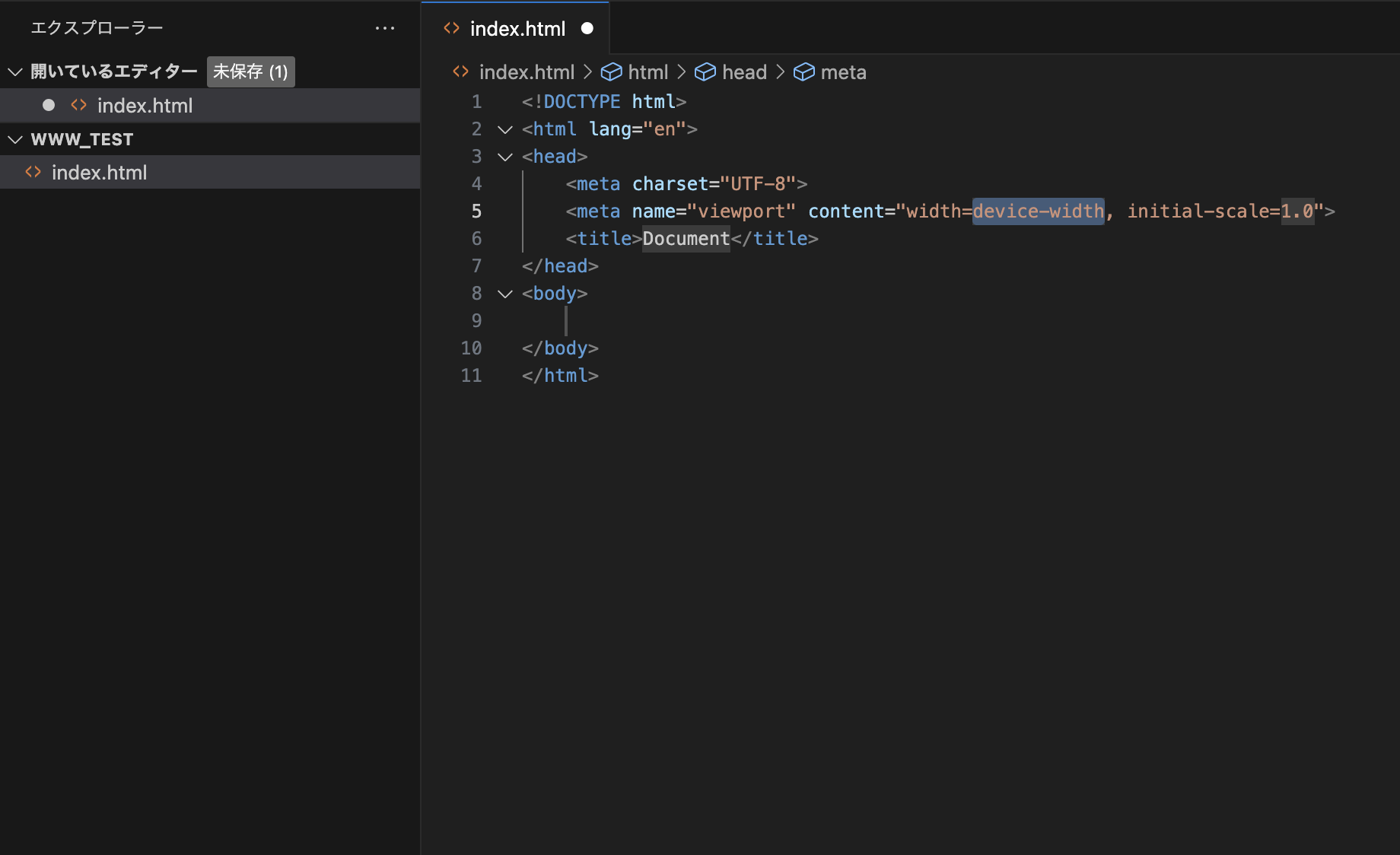This screenshot has height=855, width=1400.
Task: Collapse the 開いているエディター section
Action: coord(14,71)
